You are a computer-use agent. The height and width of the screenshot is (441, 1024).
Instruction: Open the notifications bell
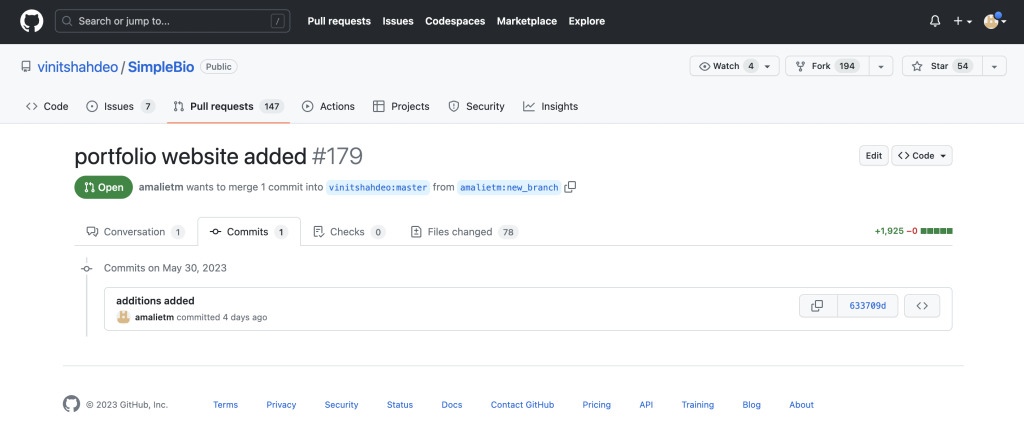tap(935, 21)
